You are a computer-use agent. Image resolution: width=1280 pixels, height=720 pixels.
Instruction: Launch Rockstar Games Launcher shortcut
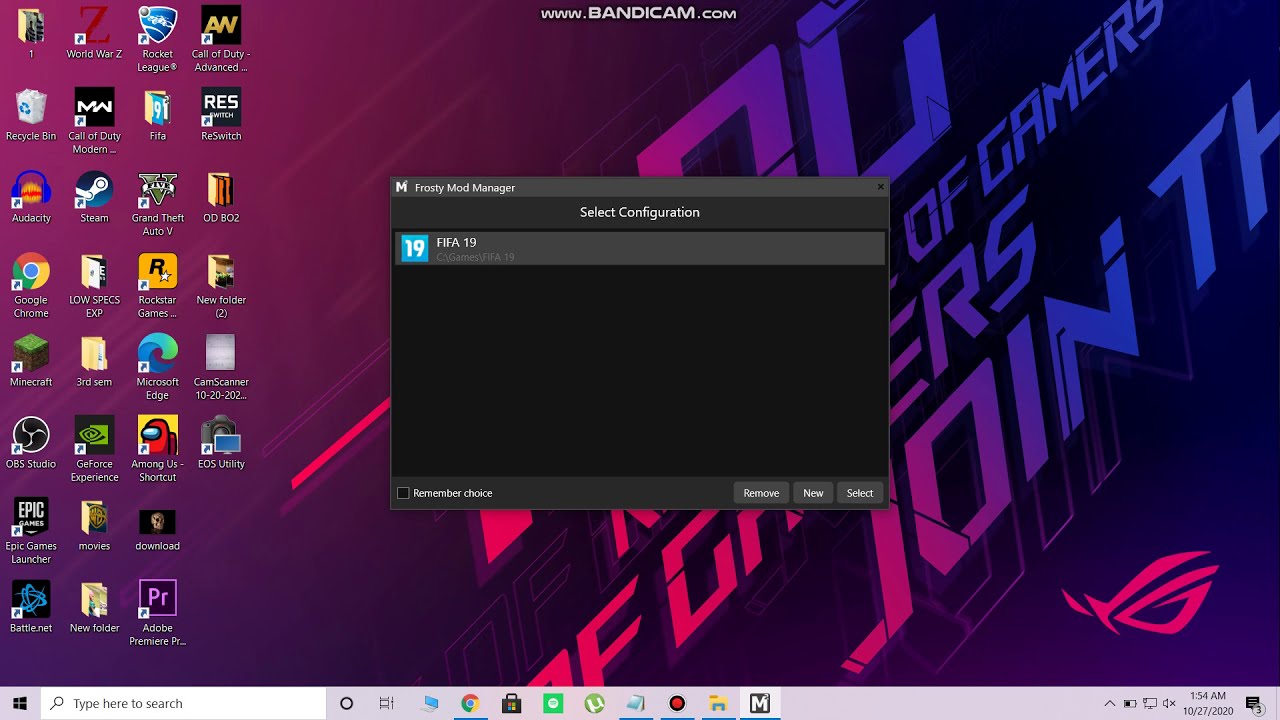pyautogui.click(x=158, y=286)
